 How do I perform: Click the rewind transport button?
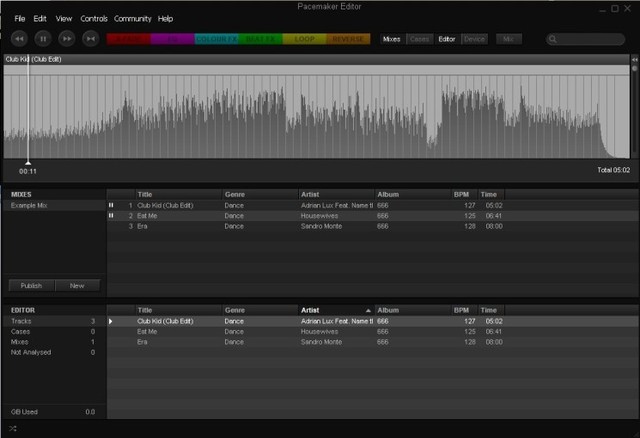(x=19, y=39)
